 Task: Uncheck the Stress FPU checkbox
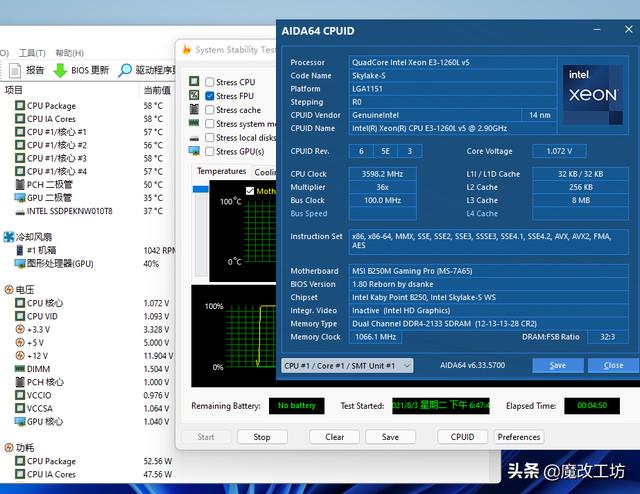[209, 96]
